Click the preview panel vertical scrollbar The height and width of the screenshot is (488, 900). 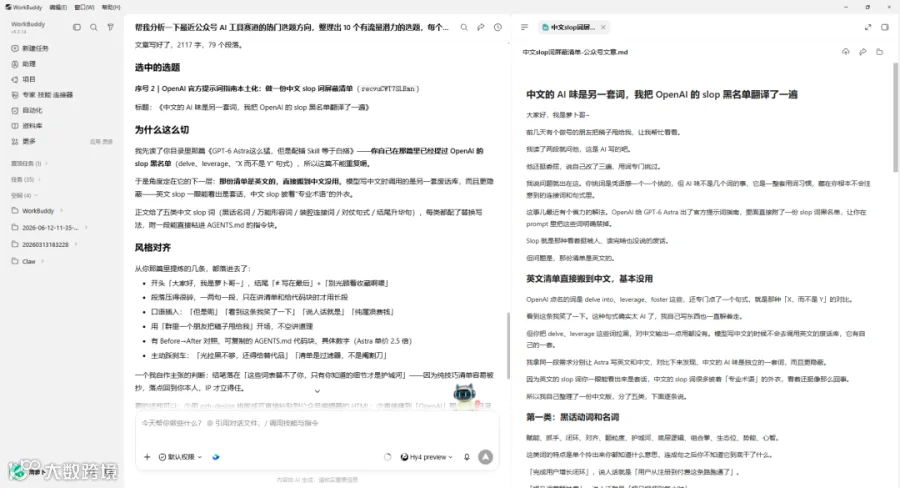point(895,118)
